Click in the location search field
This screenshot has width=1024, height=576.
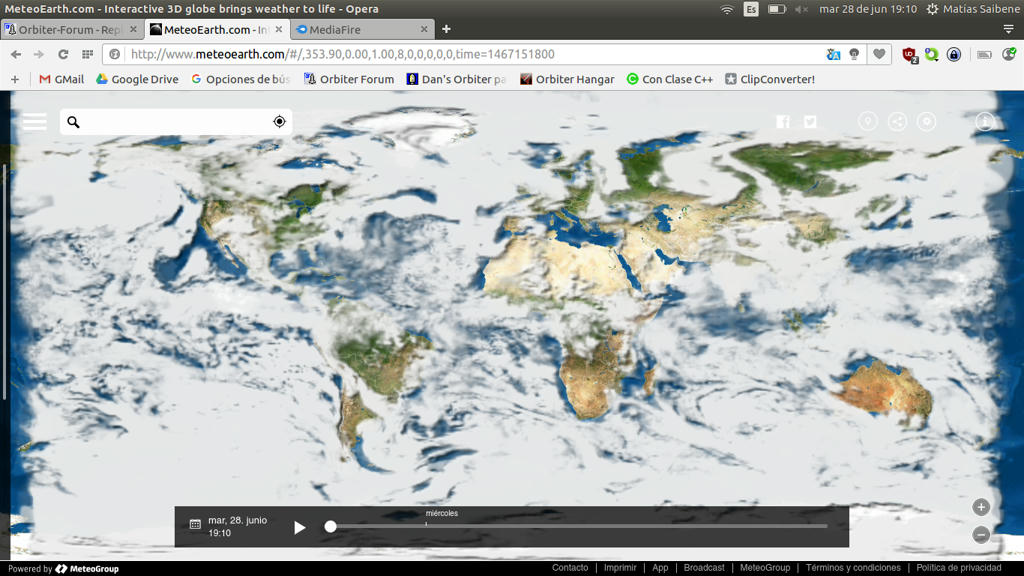point(176,122)
